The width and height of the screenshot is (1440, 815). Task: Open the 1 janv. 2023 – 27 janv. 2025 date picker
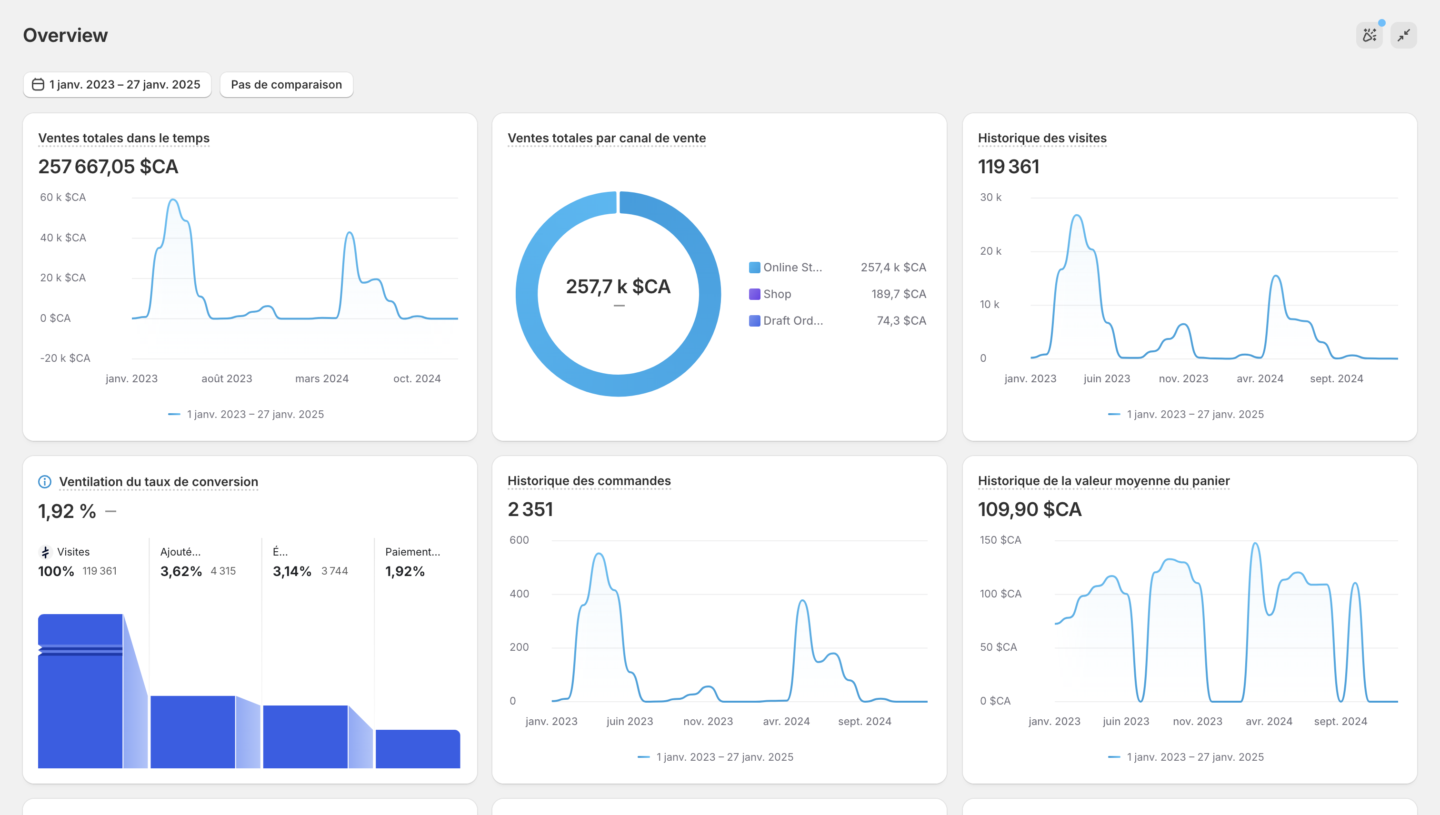[x=117, y=85]
